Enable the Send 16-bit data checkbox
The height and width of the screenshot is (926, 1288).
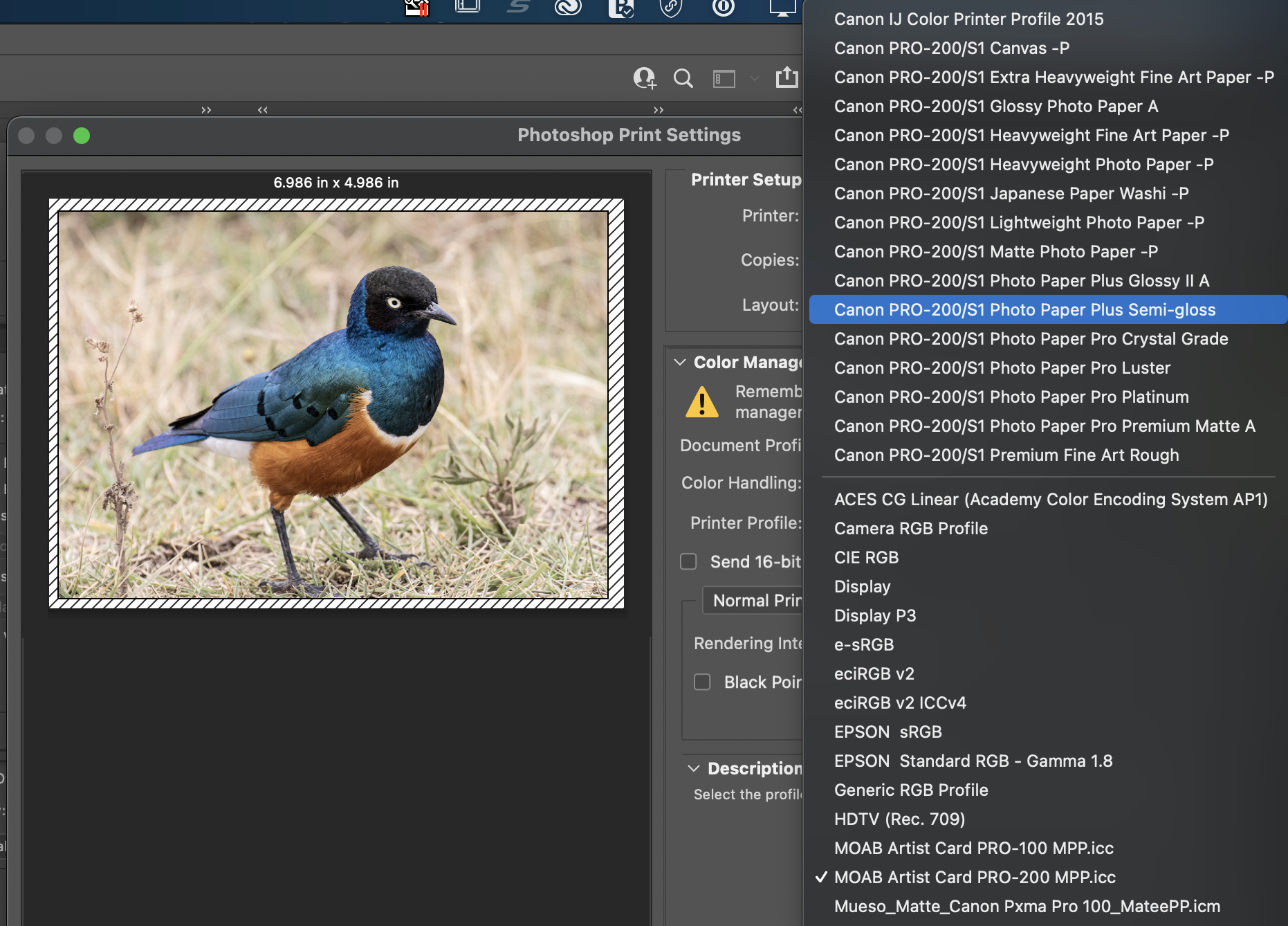click(688, 561)
